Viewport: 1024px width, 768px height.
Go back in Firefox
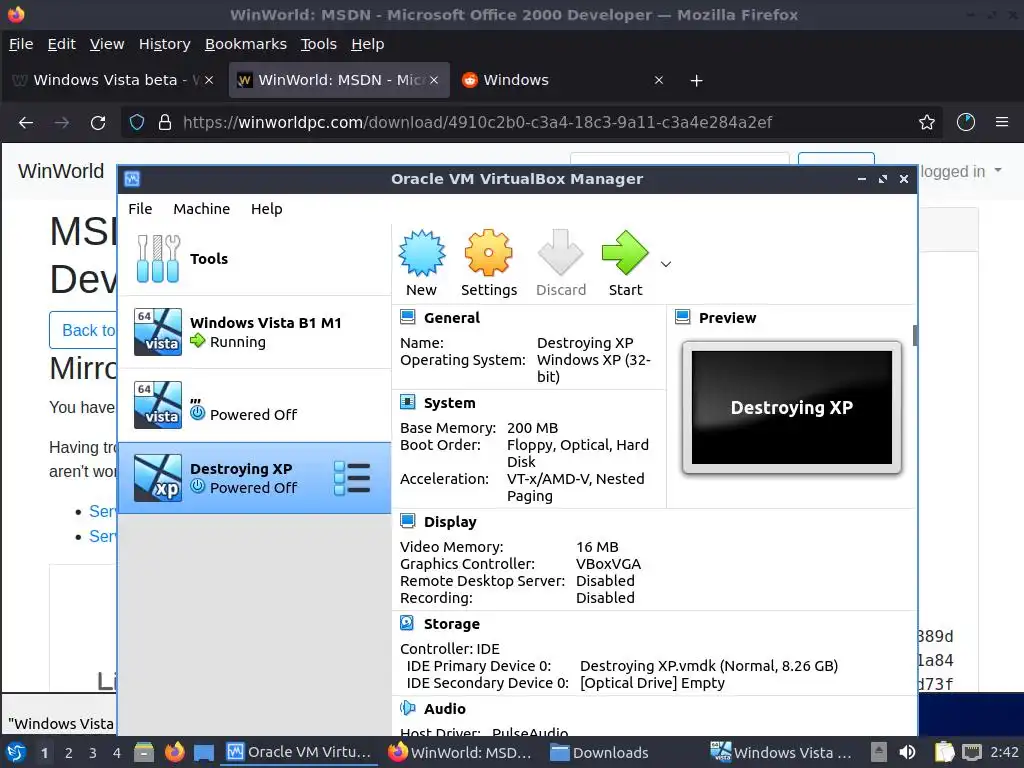pos(26,122)
